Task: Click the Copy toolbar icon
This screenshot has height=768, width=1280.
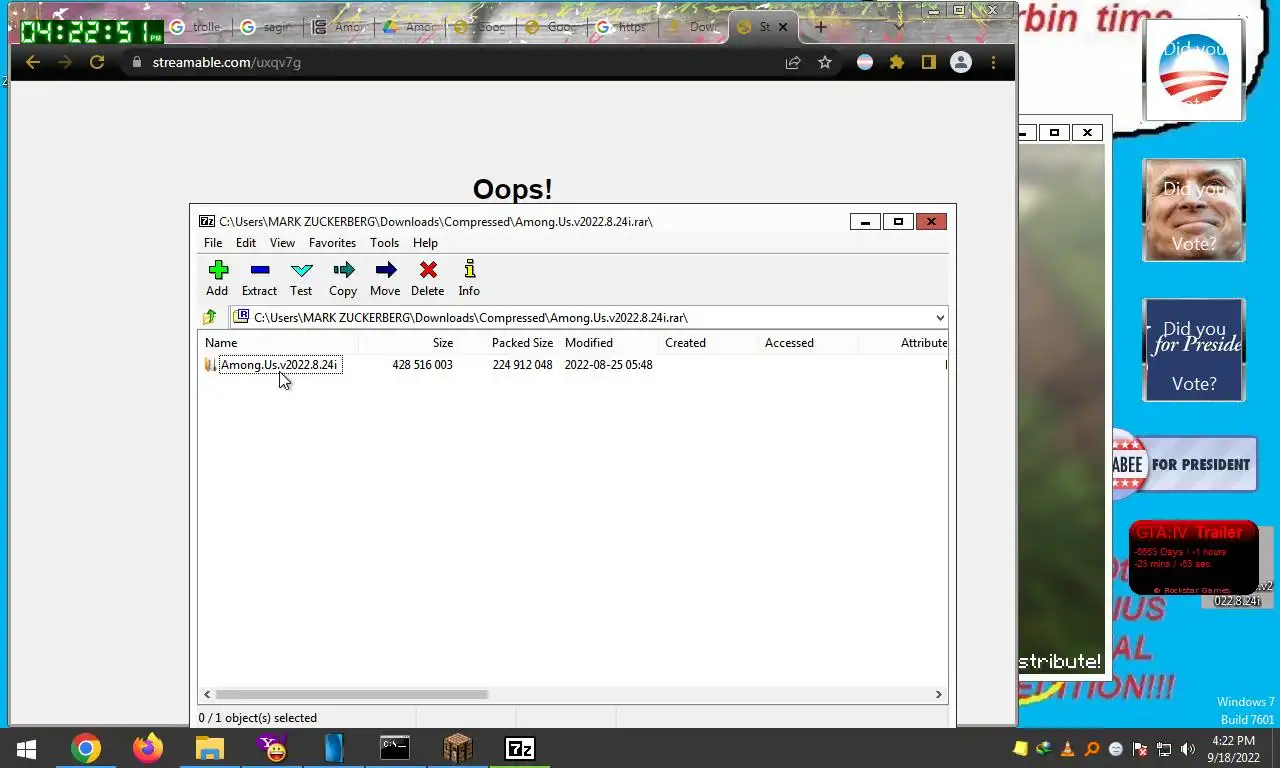Action: (343, 278)
